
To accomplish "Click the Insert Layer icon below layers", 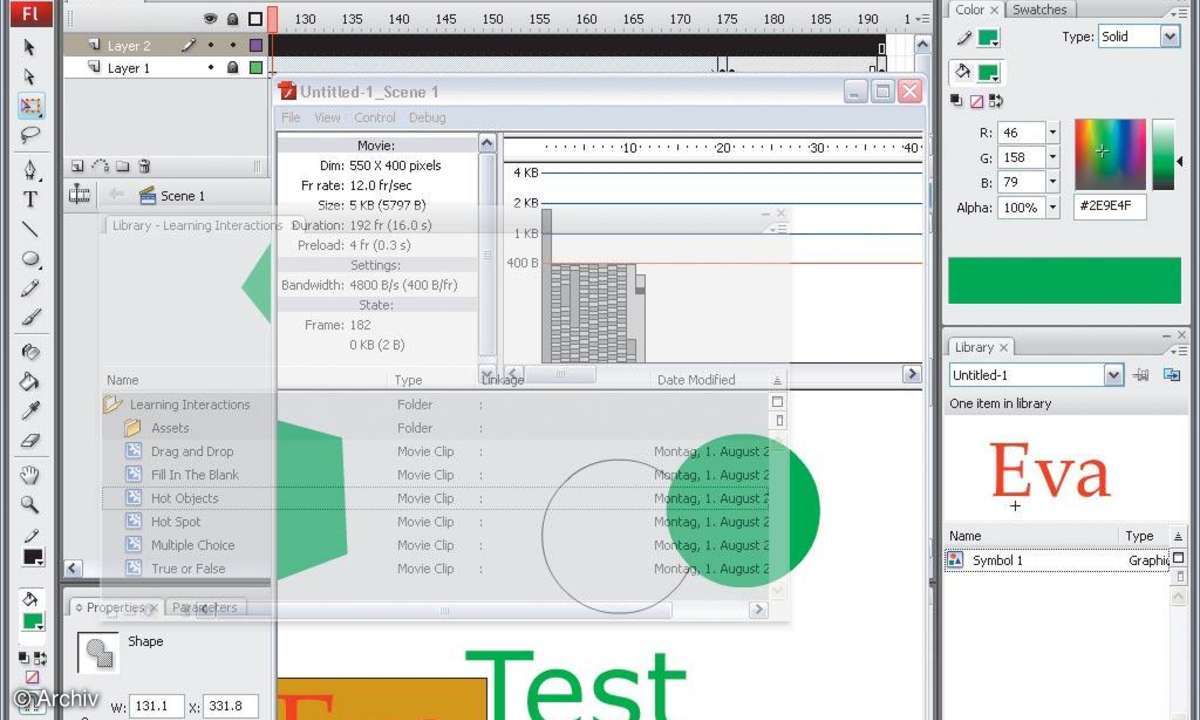I will [78, 166].
